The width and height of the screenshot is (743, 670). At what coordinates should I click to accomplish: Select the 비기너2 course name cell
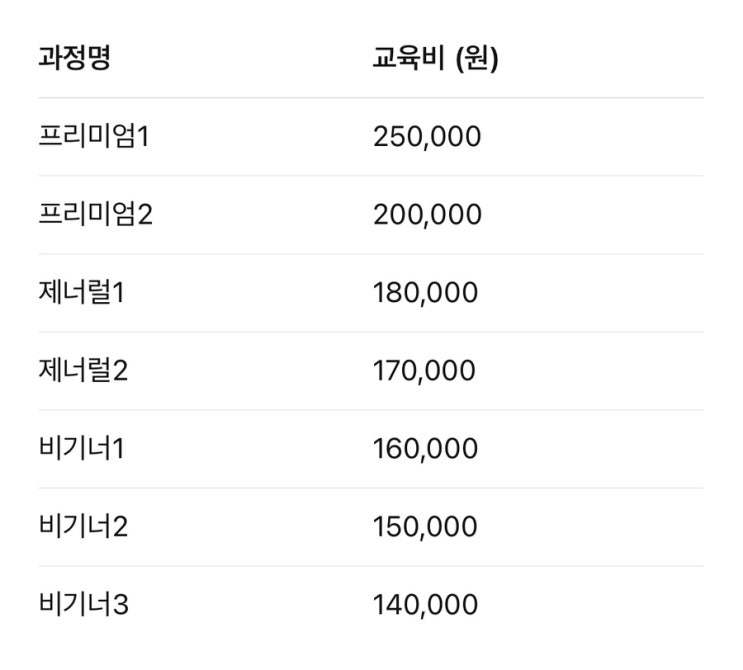84,527
